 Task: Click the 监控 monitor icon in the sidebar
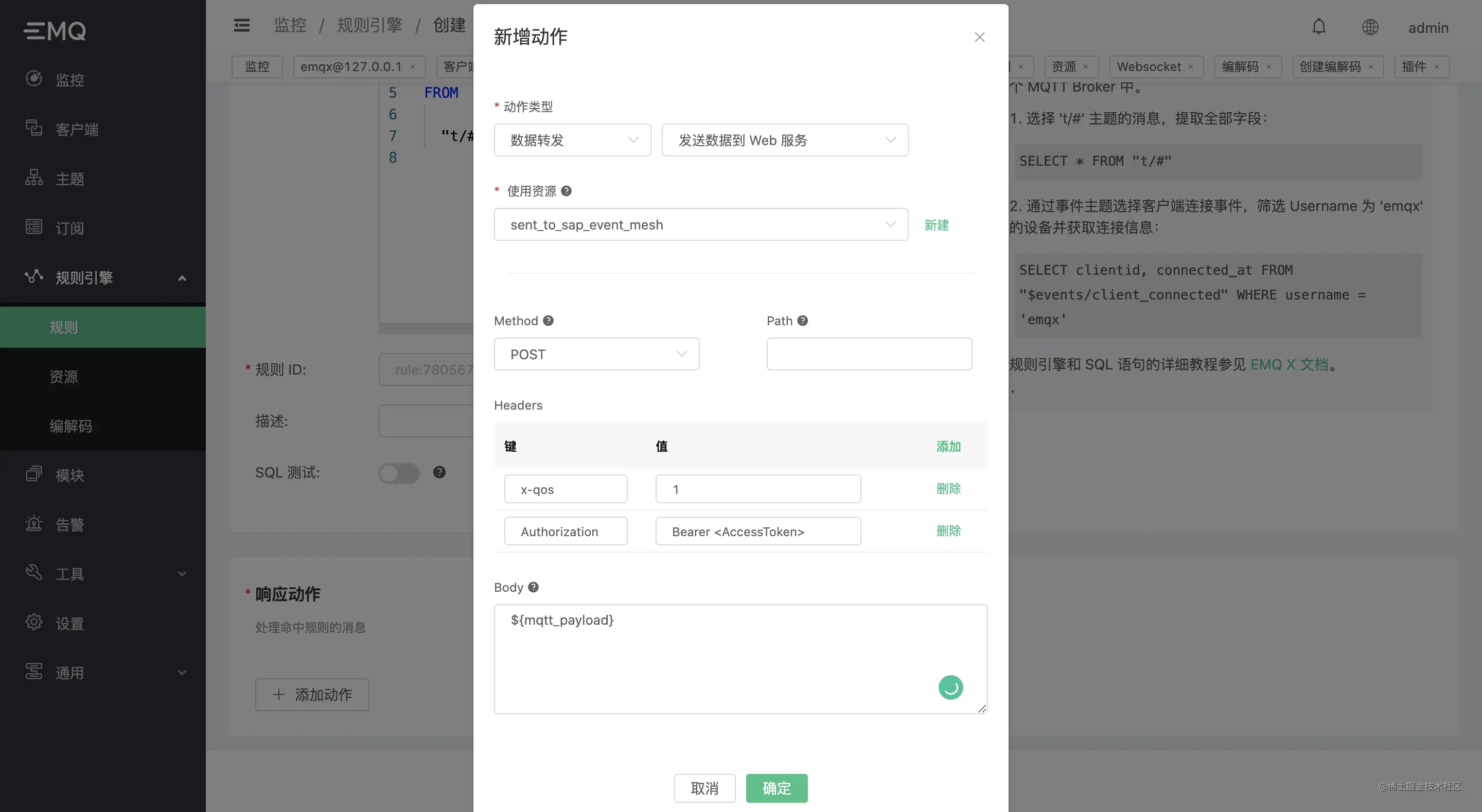[34, 78]
